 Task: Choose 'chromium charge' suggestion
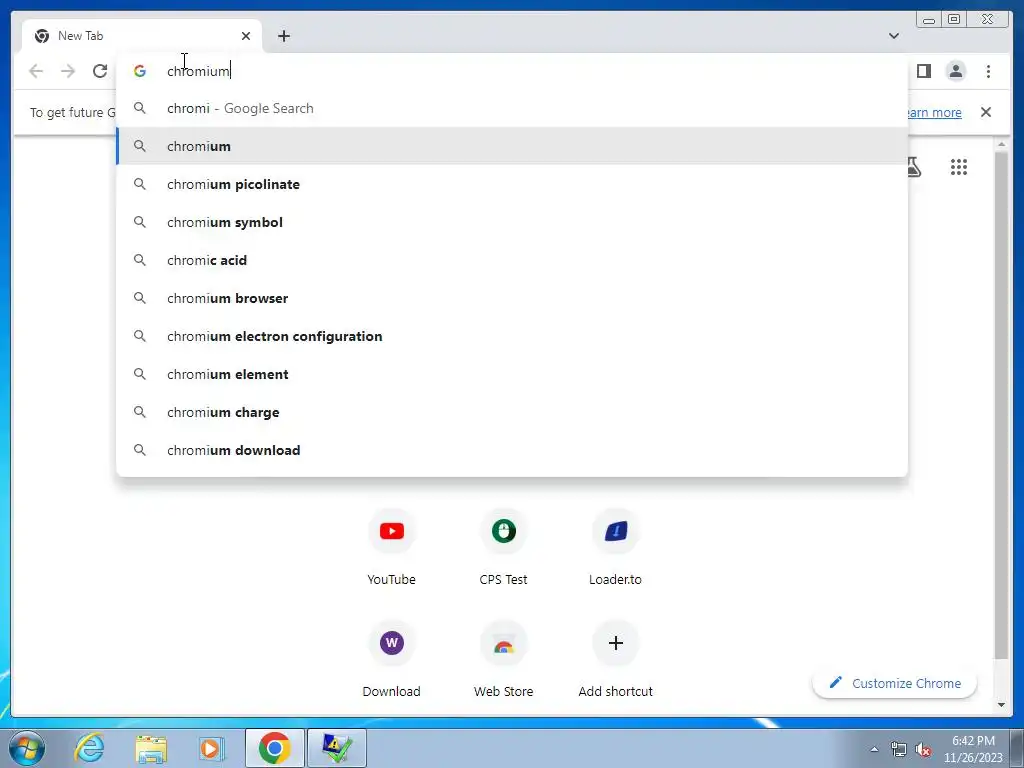point(512,412)
